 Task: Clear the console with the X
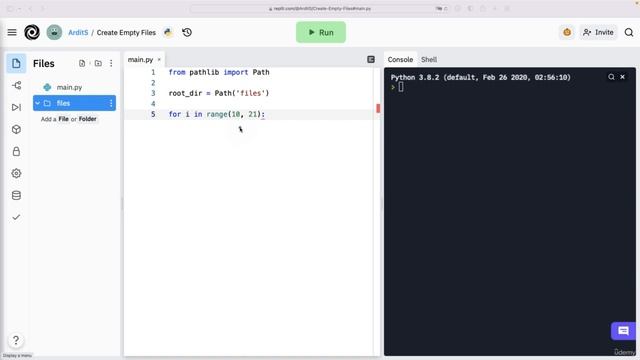[622, 77]
